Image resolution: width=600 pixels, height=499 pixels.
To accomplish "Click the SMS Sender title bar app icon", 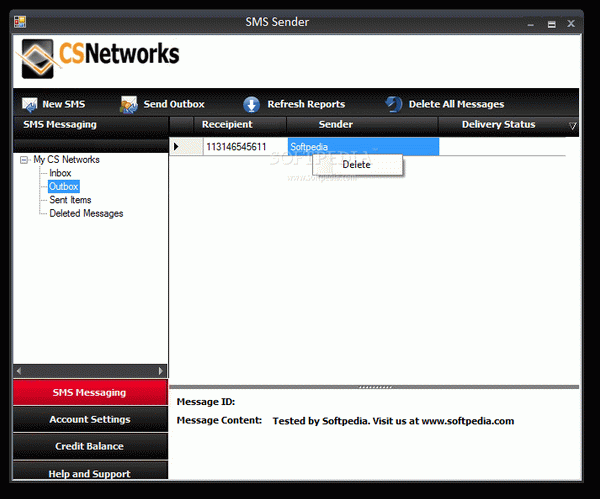I will tap(20, 22).
